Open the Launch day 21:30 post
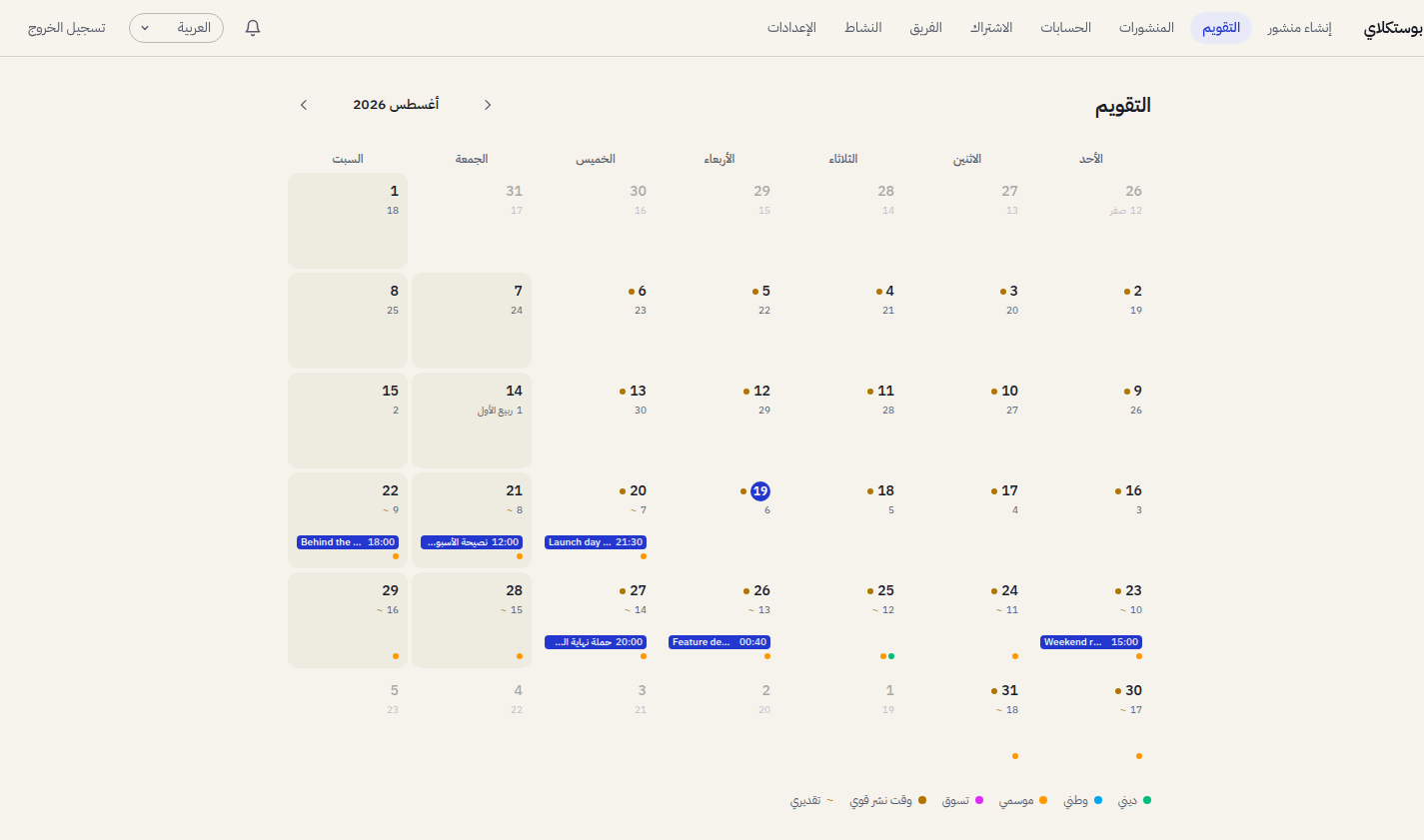This screenshot has width=1424, height=840. click(x=596, y=542)
